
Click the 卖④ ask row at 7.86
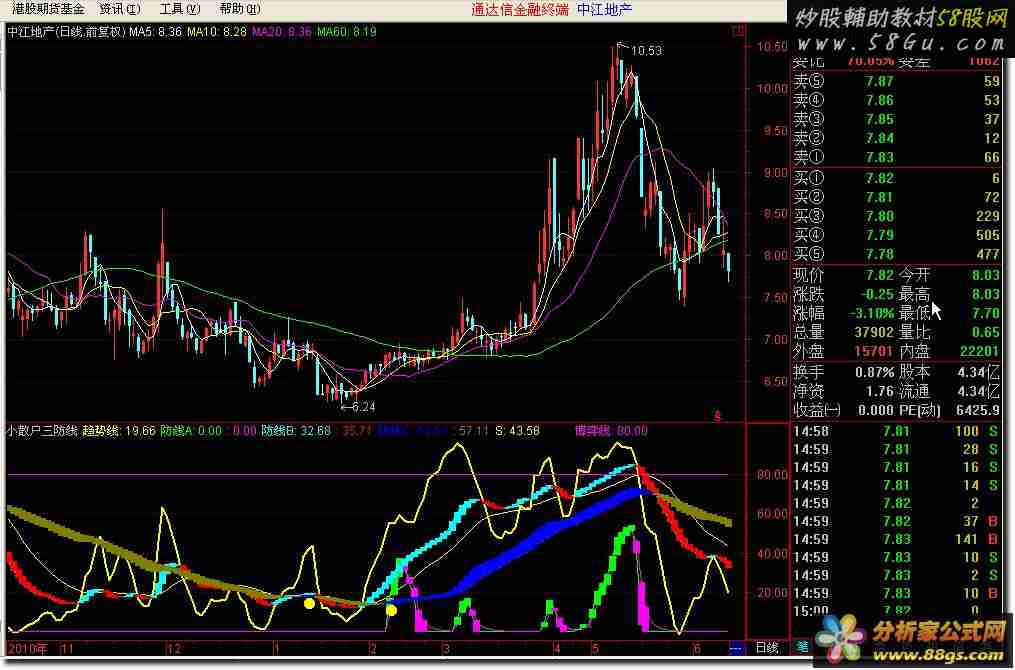tap(897, 100)
